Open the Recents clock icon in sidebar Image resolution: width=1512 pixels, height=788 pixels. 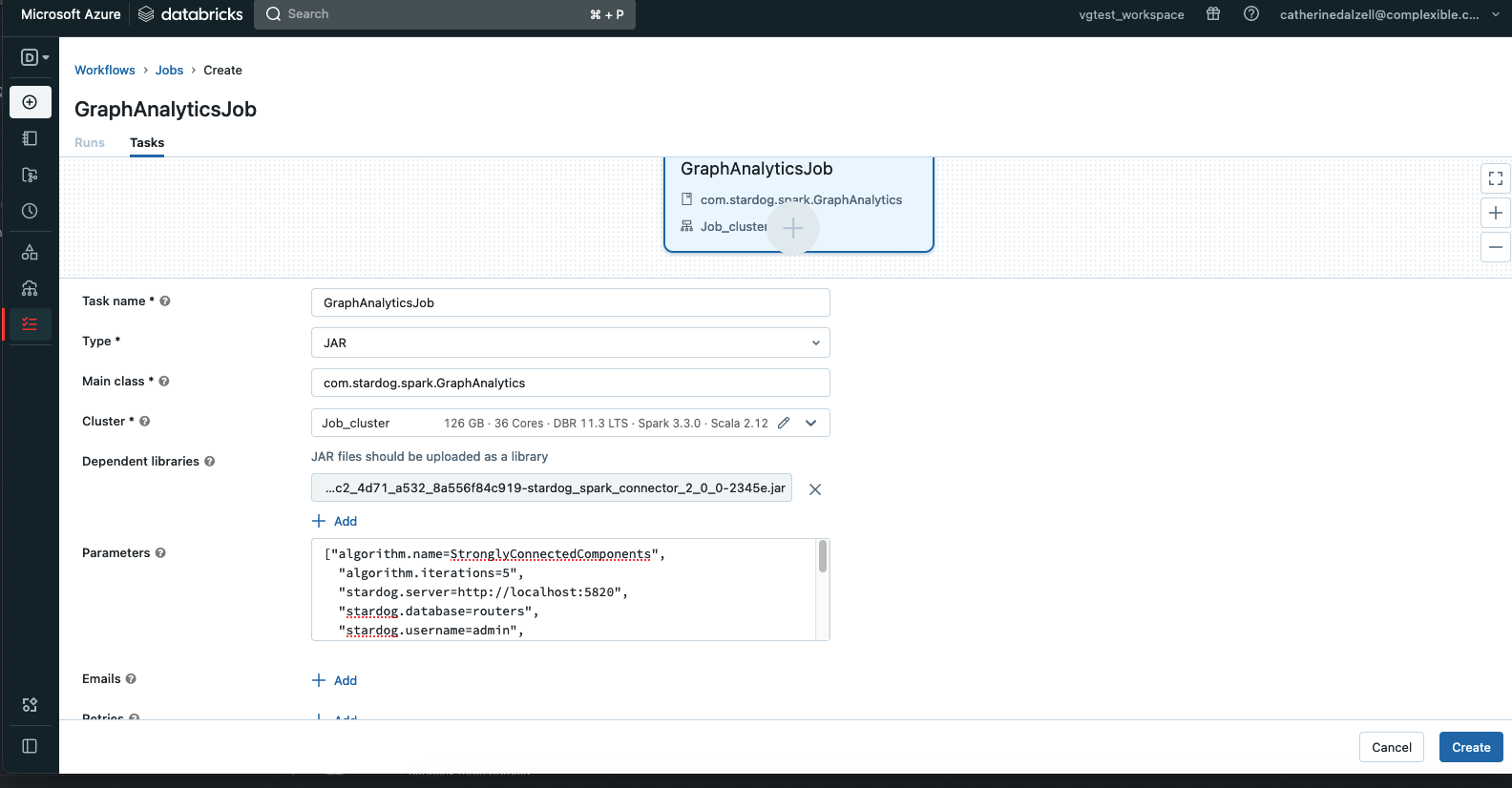point(30,211)
